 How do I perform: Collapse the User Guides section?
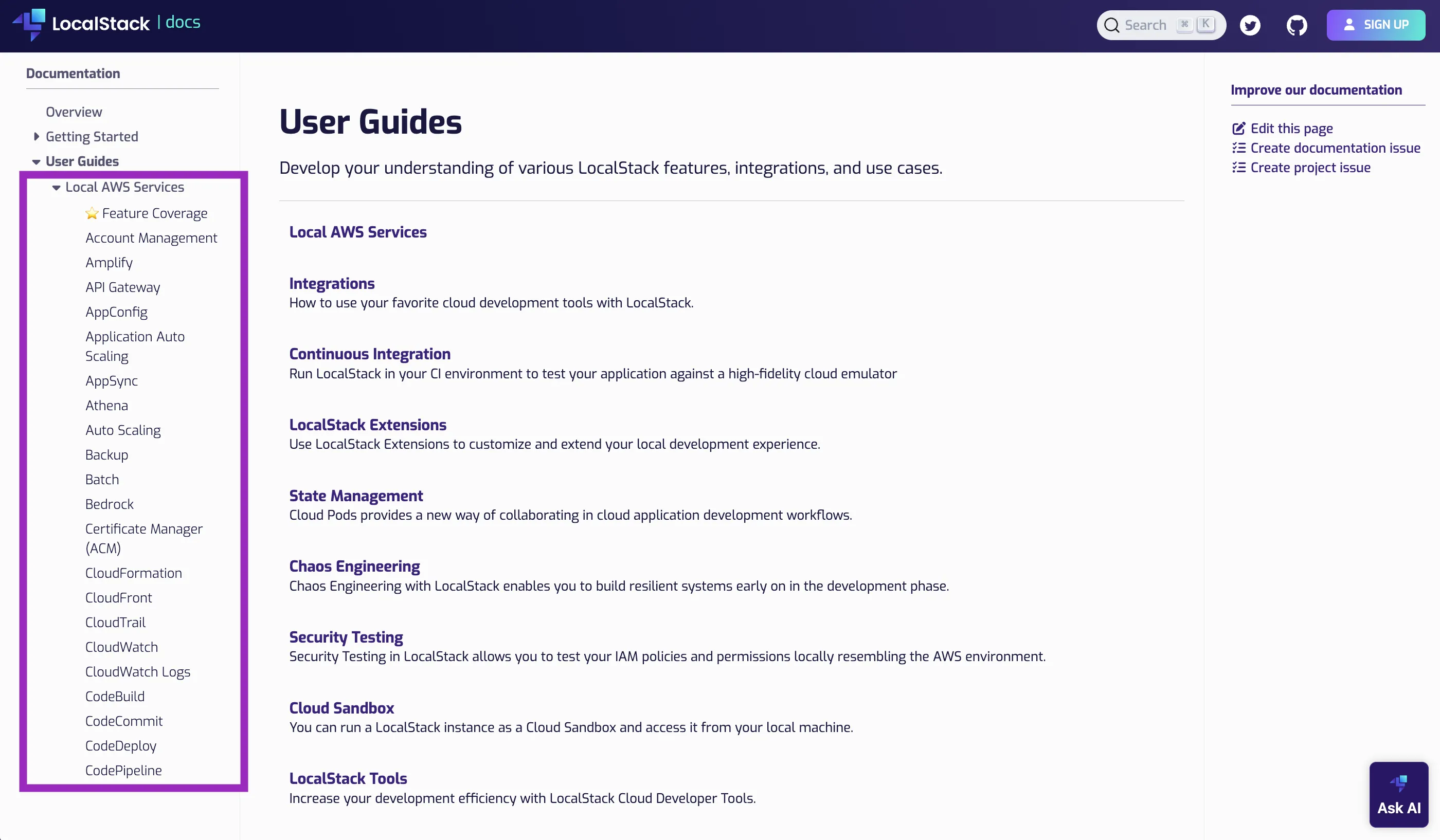point(36,161)
